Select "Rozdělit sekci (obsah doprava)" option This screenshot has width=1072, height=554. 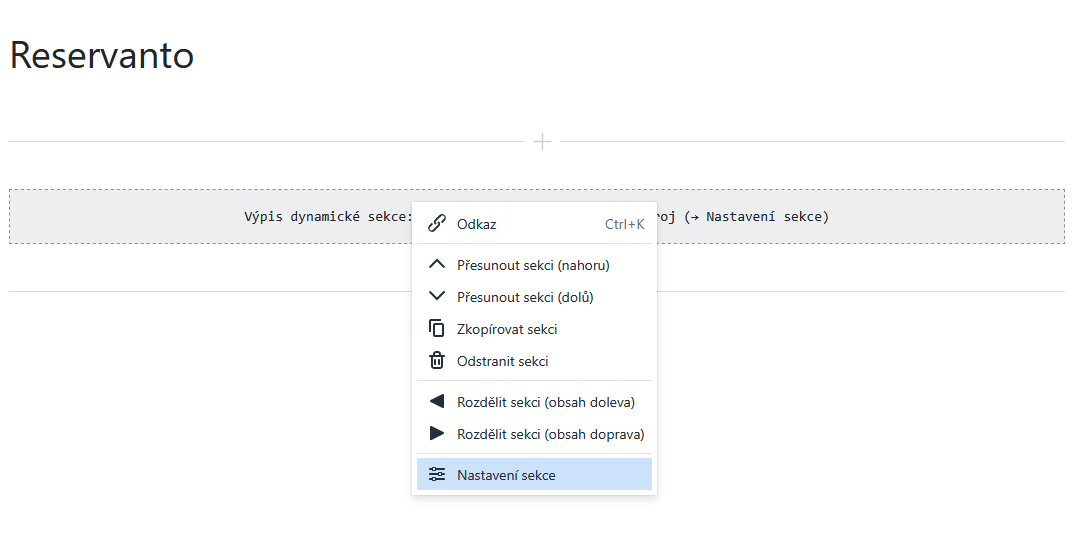(x=550, y=434)
